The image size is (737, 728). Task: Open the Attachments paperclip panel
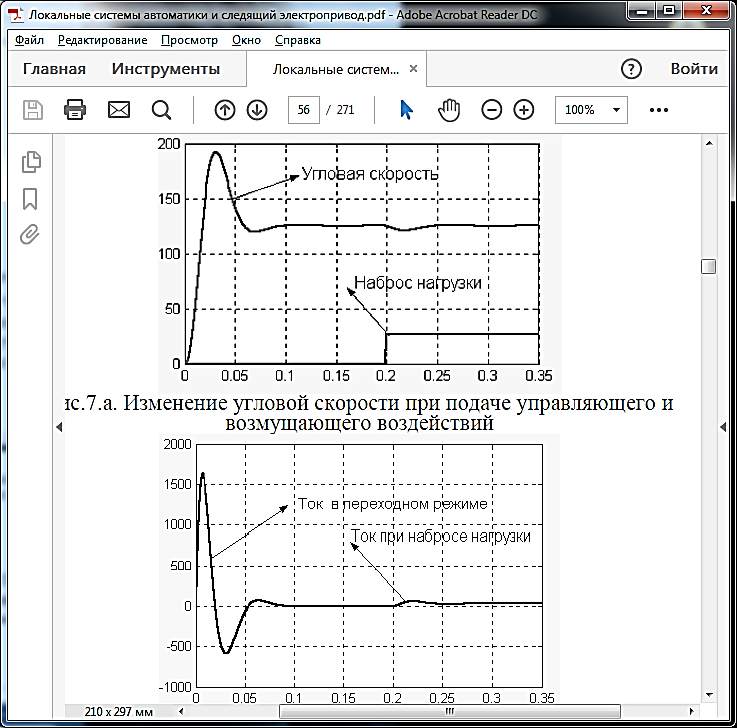pos(31,235)
